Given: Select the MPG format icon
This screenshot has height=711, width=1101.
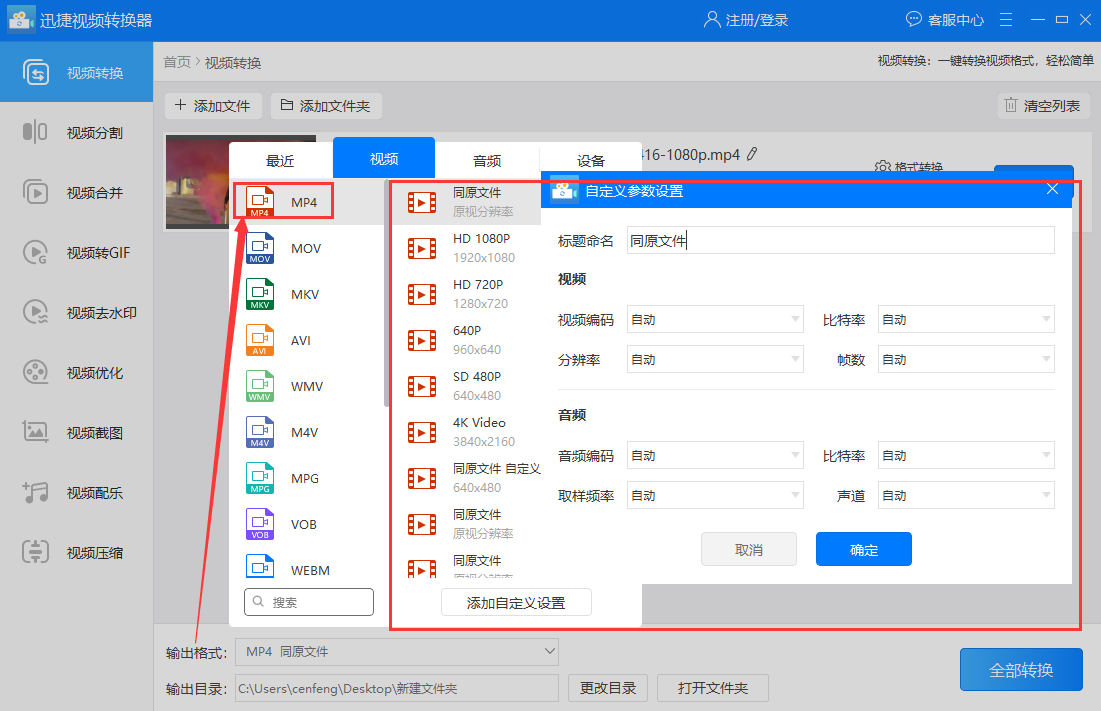Looking at the screenshot, I should [x=260, y=478].
